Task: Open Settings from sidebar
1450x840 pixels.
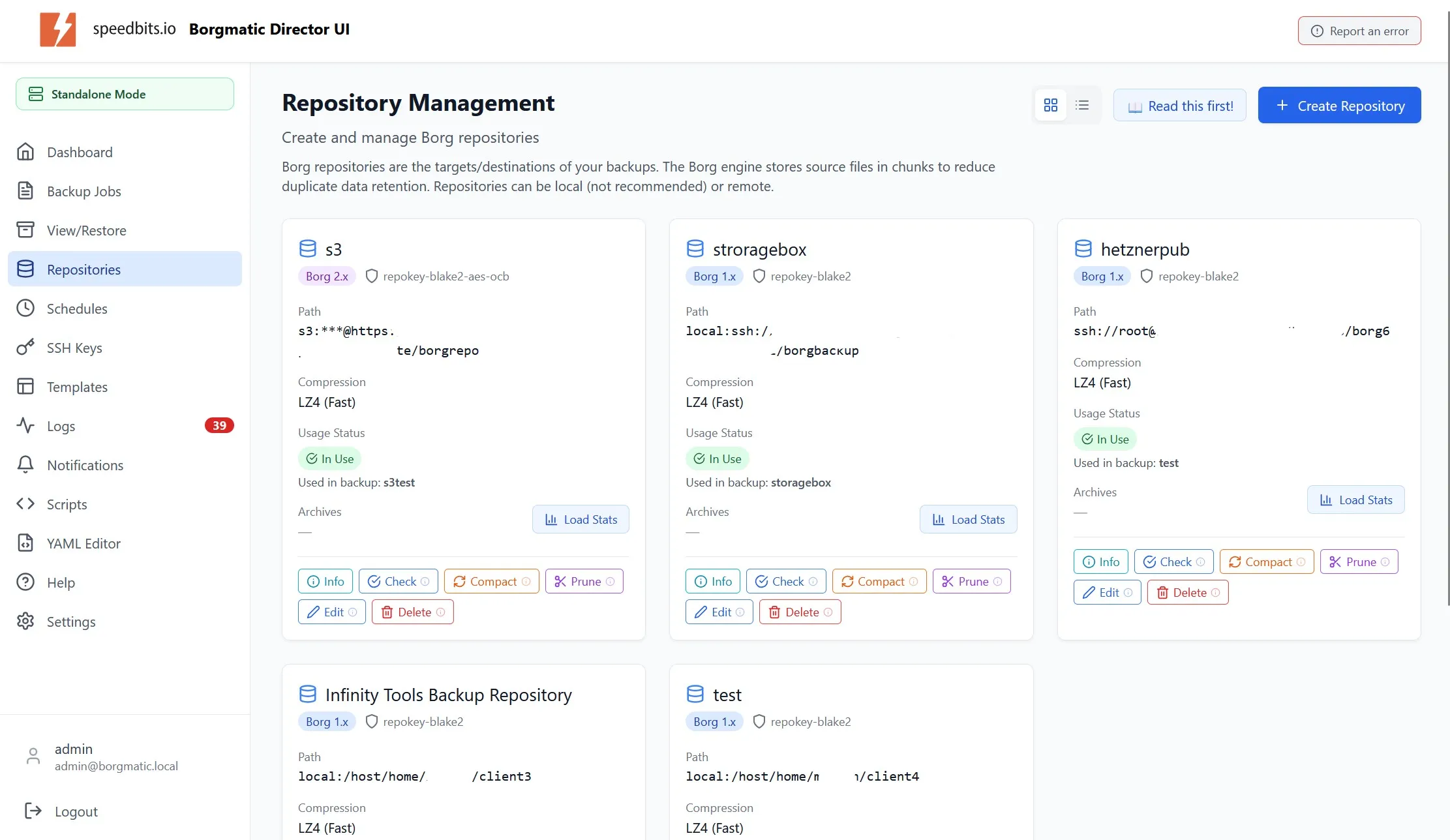Action: point(125,622)
